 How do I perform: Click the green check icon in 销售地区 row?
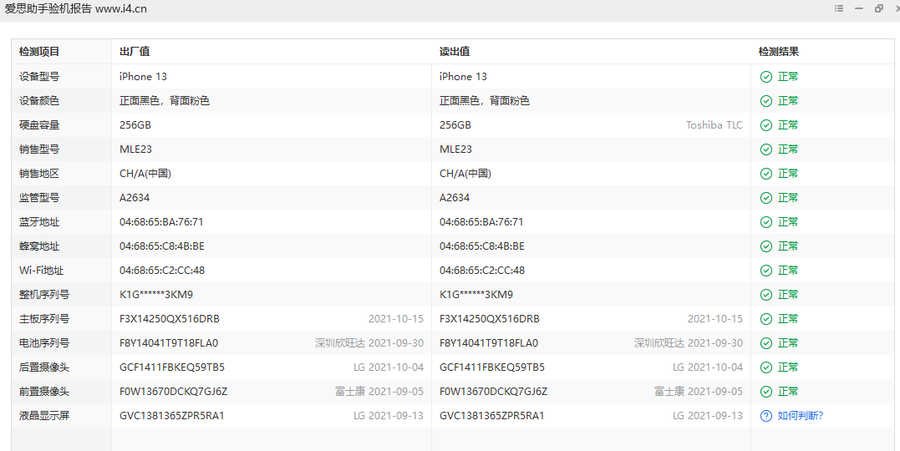(x=766, y=173)
